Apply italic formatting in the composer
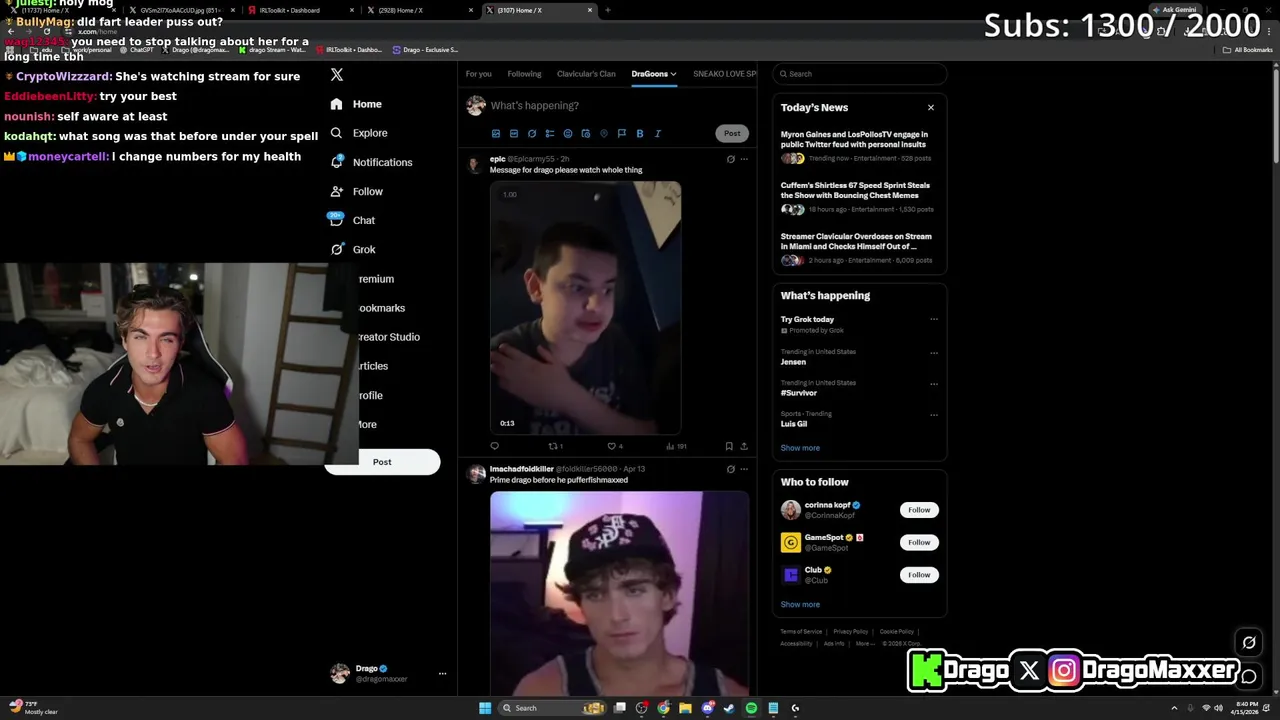Viewport: 1280px width, 720px height. pos(658,133)
